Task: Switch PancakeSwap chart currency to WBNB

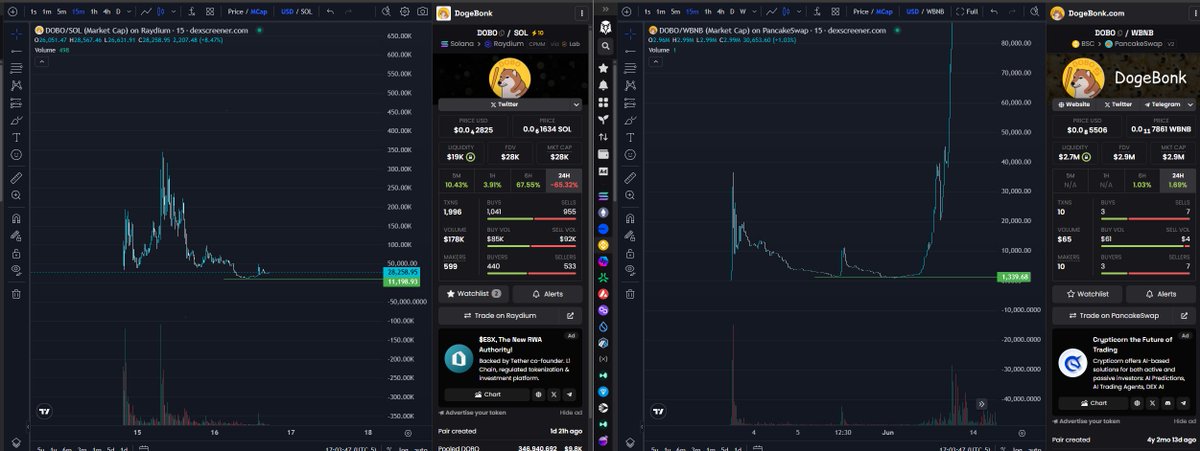Action: [934, 11]
